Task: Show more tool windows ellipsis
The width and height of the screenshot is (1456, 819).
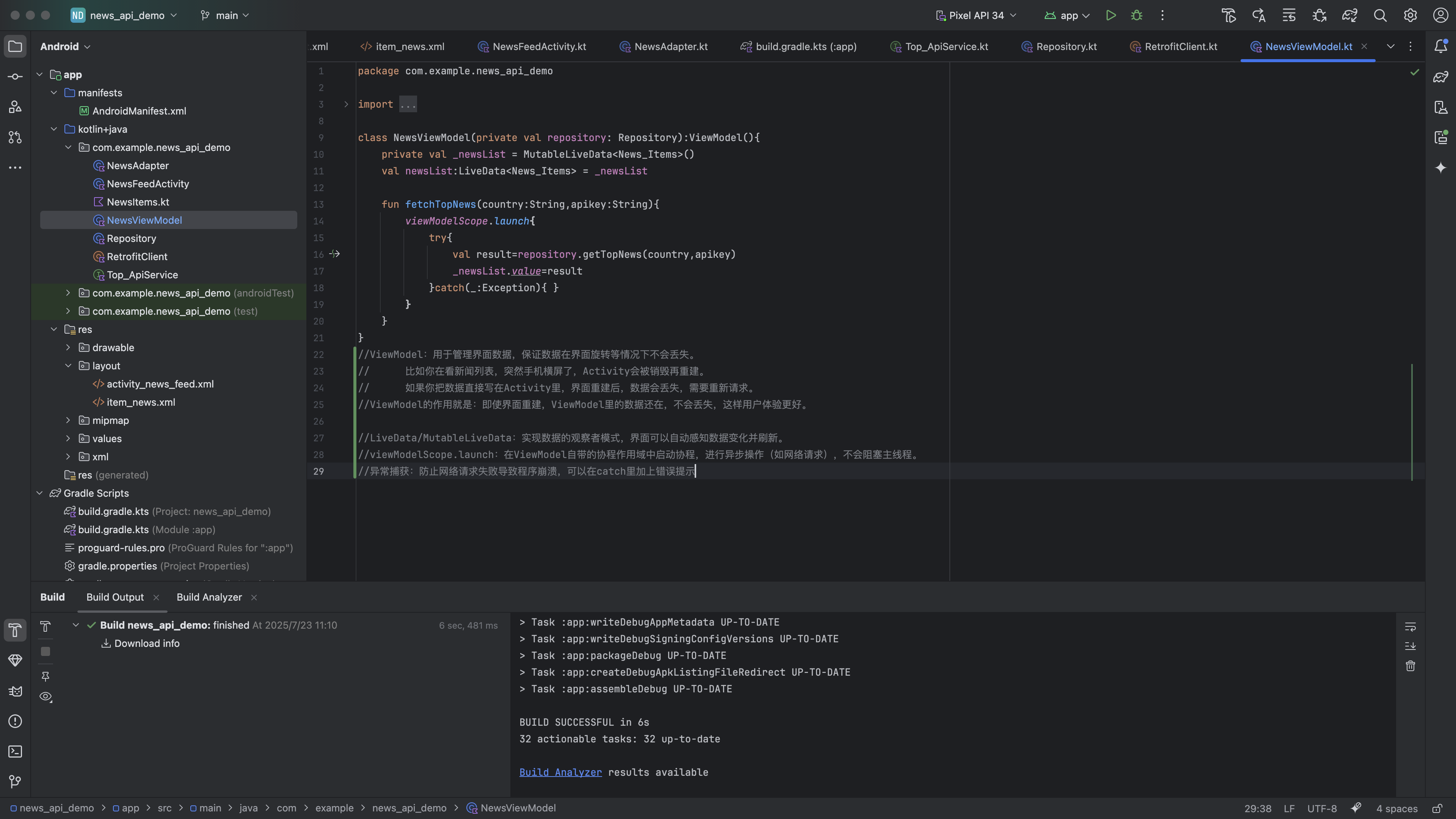Action: [15, 167]
